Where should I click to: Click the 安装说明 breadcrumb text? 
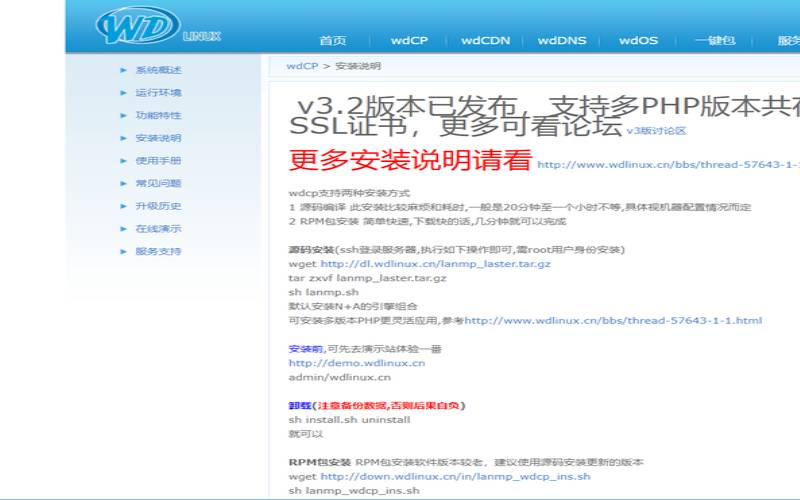tap(358, 66)
